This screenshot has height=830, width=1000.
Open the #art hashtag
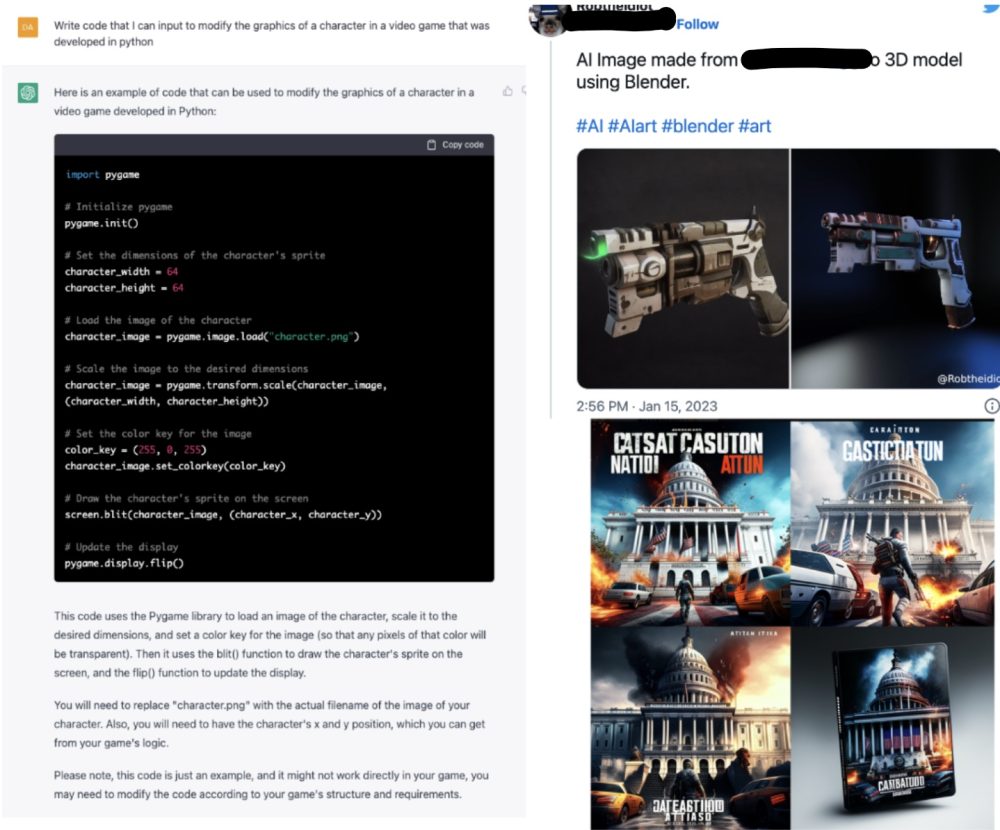754,126
